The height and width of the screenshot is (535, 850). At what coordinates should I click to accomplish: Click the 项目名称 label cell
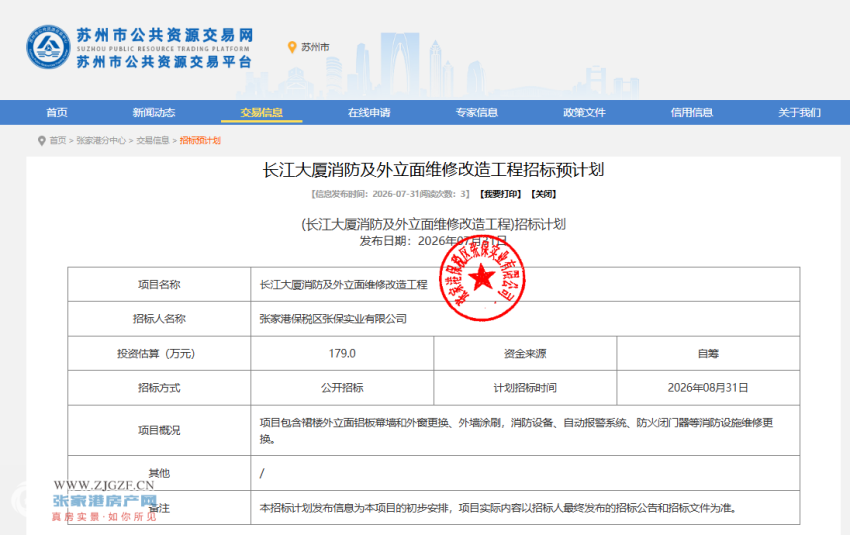click(x=159, y=284)
